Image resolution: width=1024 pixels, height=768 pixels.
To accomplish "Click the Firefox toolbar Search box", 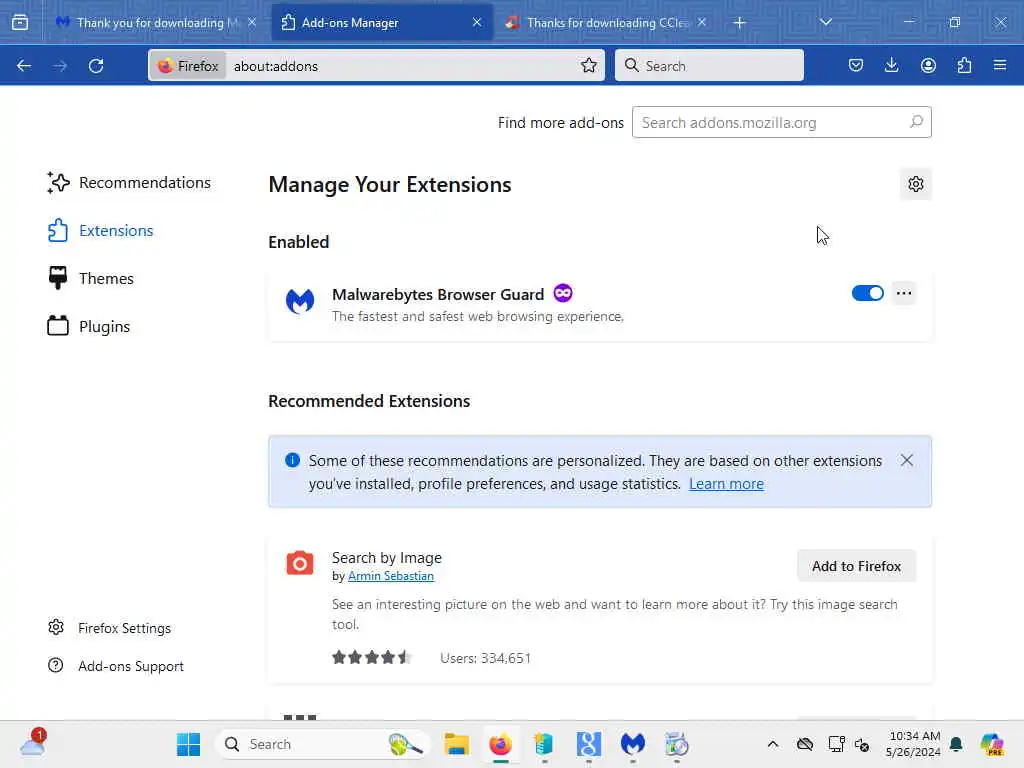I will 709,65.
